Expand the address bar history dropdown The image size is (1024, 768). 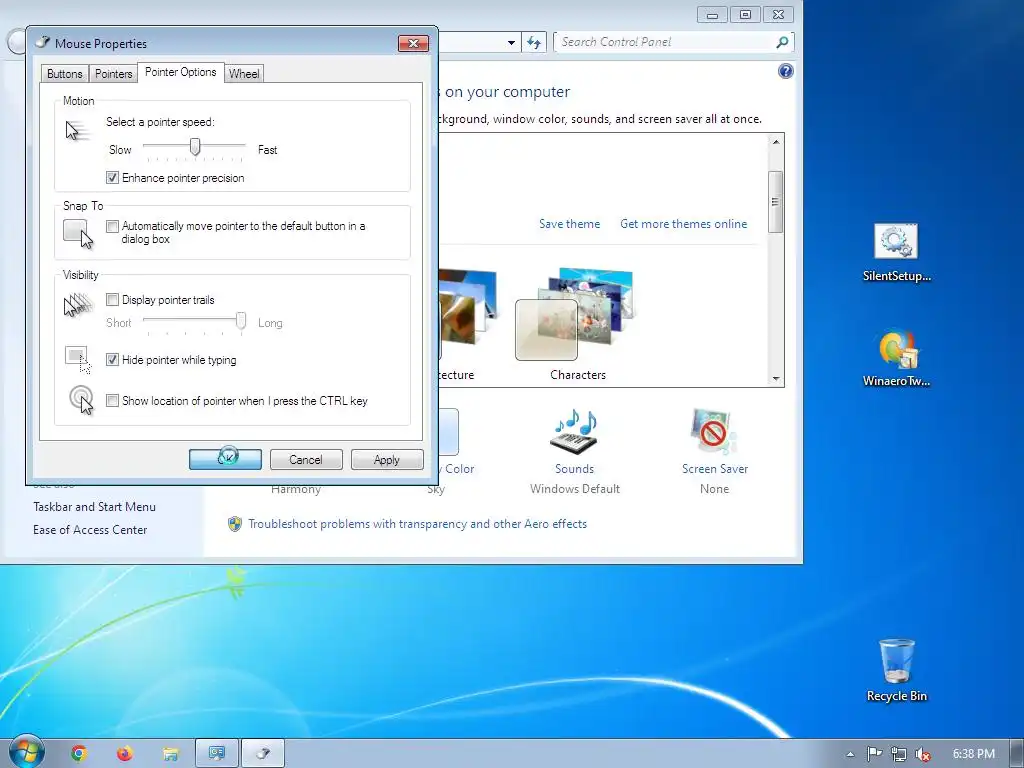(511, 42)
